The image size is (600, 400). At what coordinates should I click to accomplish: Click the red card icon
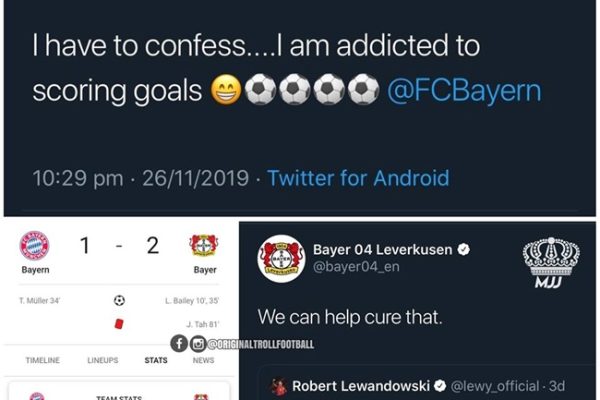tap(120, 322)
